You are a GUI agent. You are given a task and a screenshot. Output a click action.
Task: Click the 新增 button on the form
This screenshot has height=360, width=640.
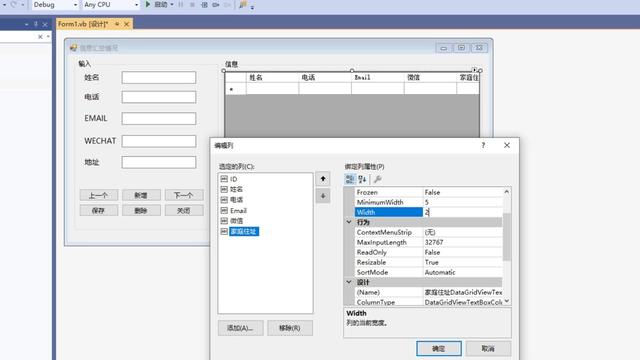click(x=141, y=195)
